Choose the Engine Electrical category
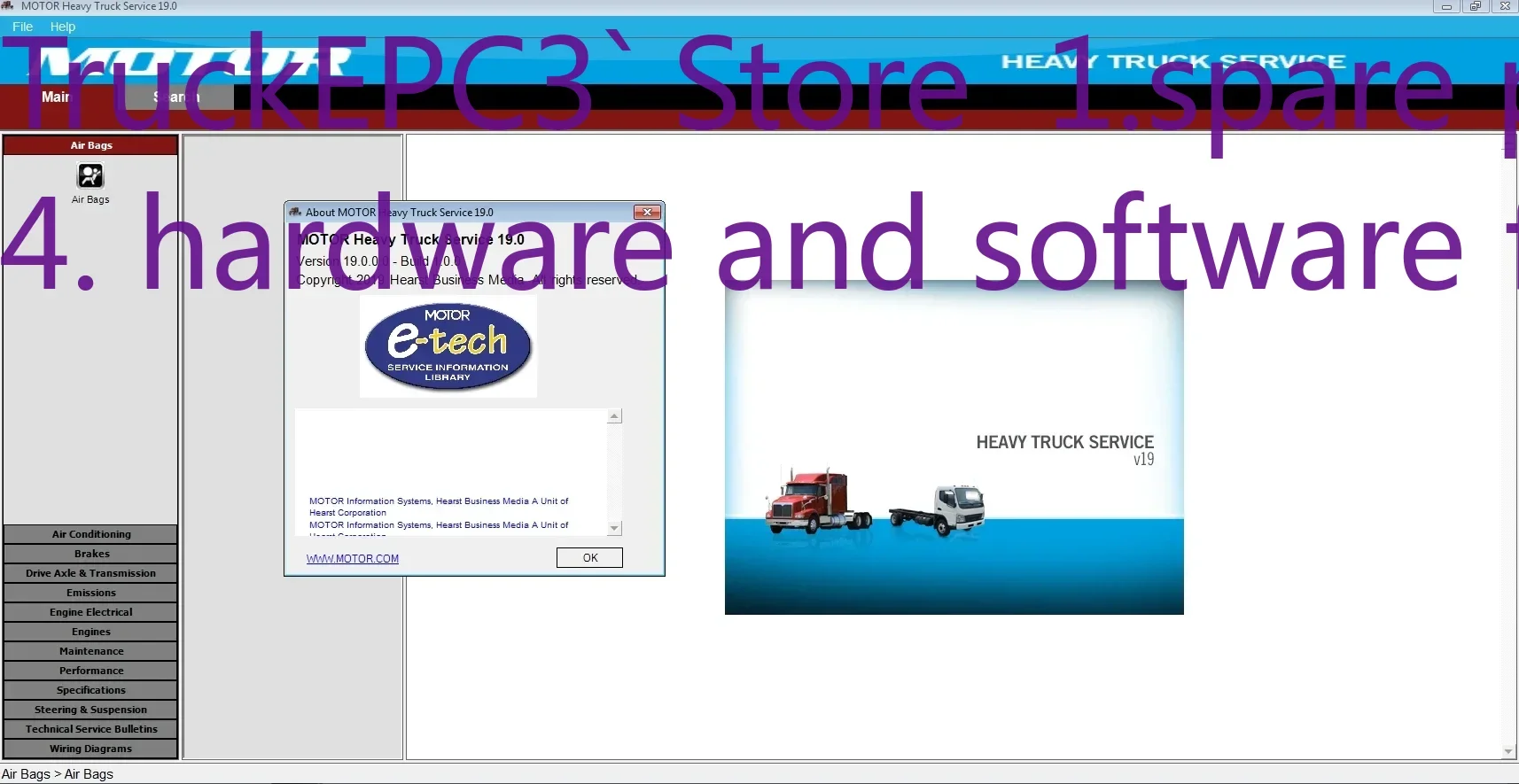 point(91,612)
